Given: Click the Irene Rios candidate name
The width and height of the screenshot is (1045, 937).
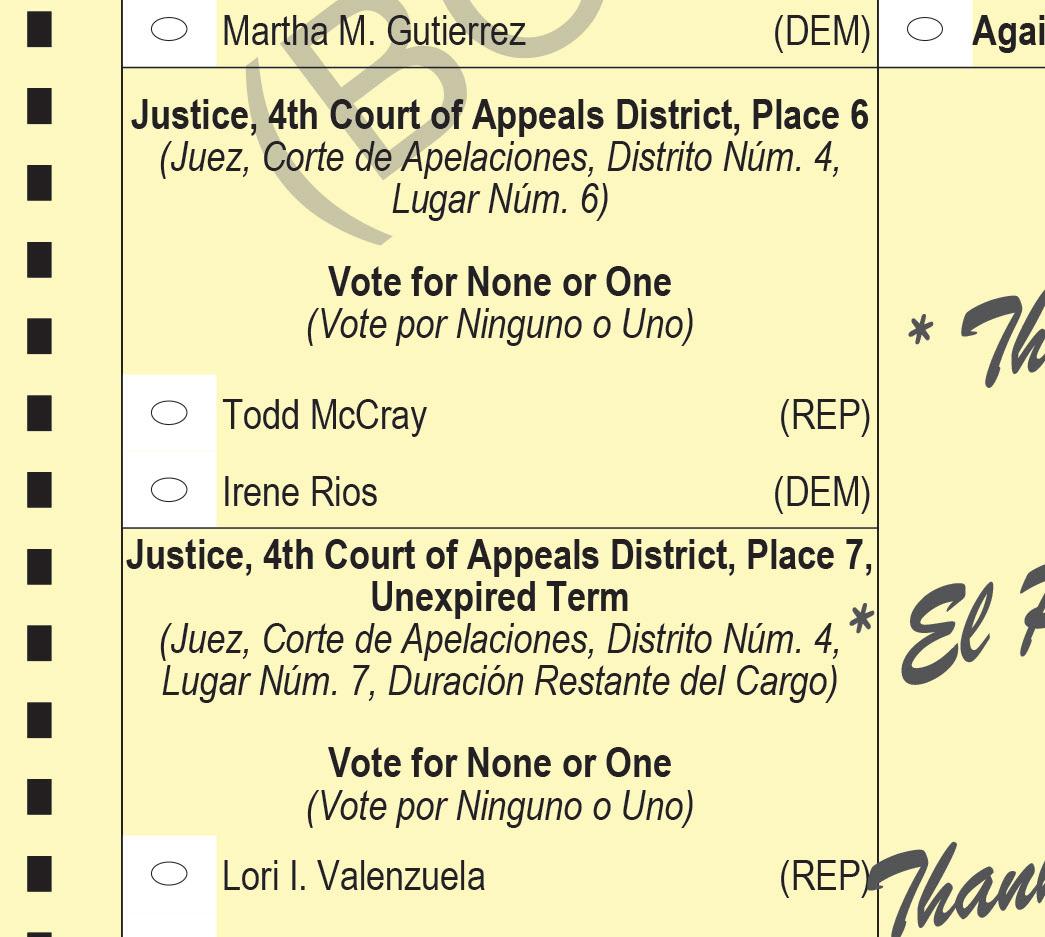Looking at the screenshot, I should [x=300, y=492].
